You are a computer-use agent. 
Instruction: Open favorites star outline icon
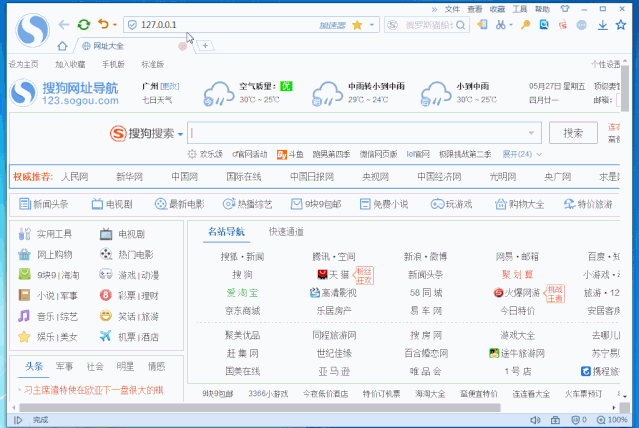click(x=621, y=25)
